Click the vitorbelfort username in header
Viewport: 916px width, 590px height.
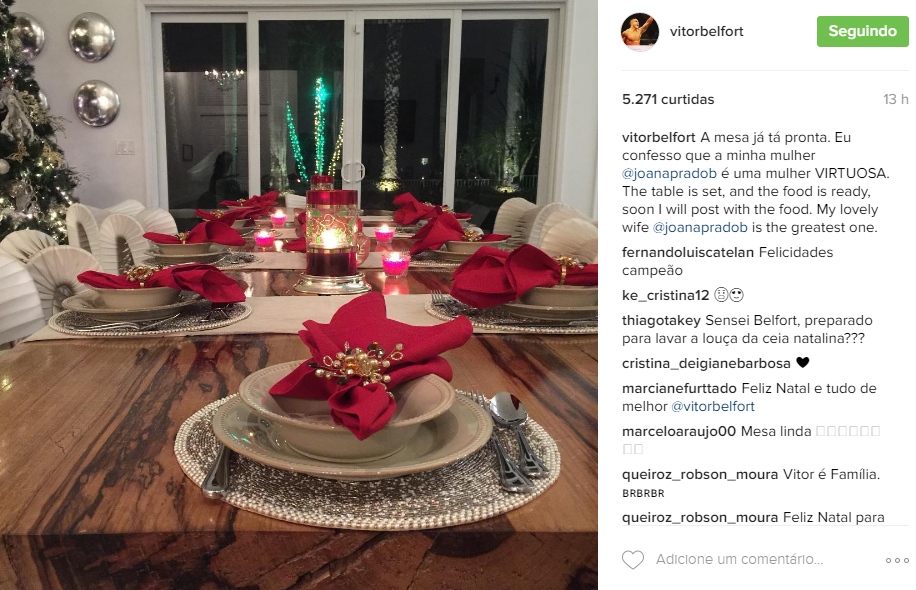(x=706, y=31)
